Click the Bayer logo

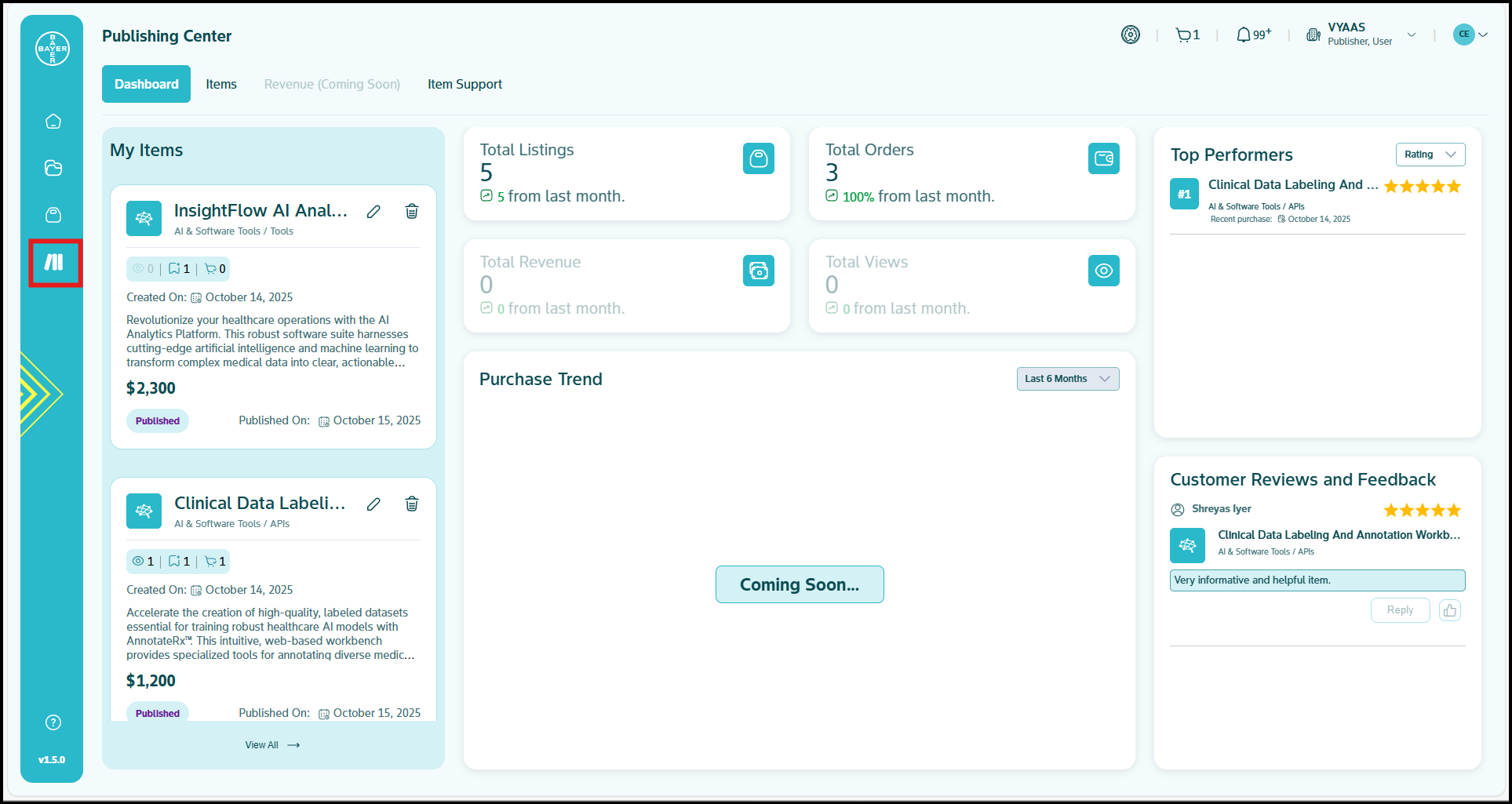click(x=53, y=49)
